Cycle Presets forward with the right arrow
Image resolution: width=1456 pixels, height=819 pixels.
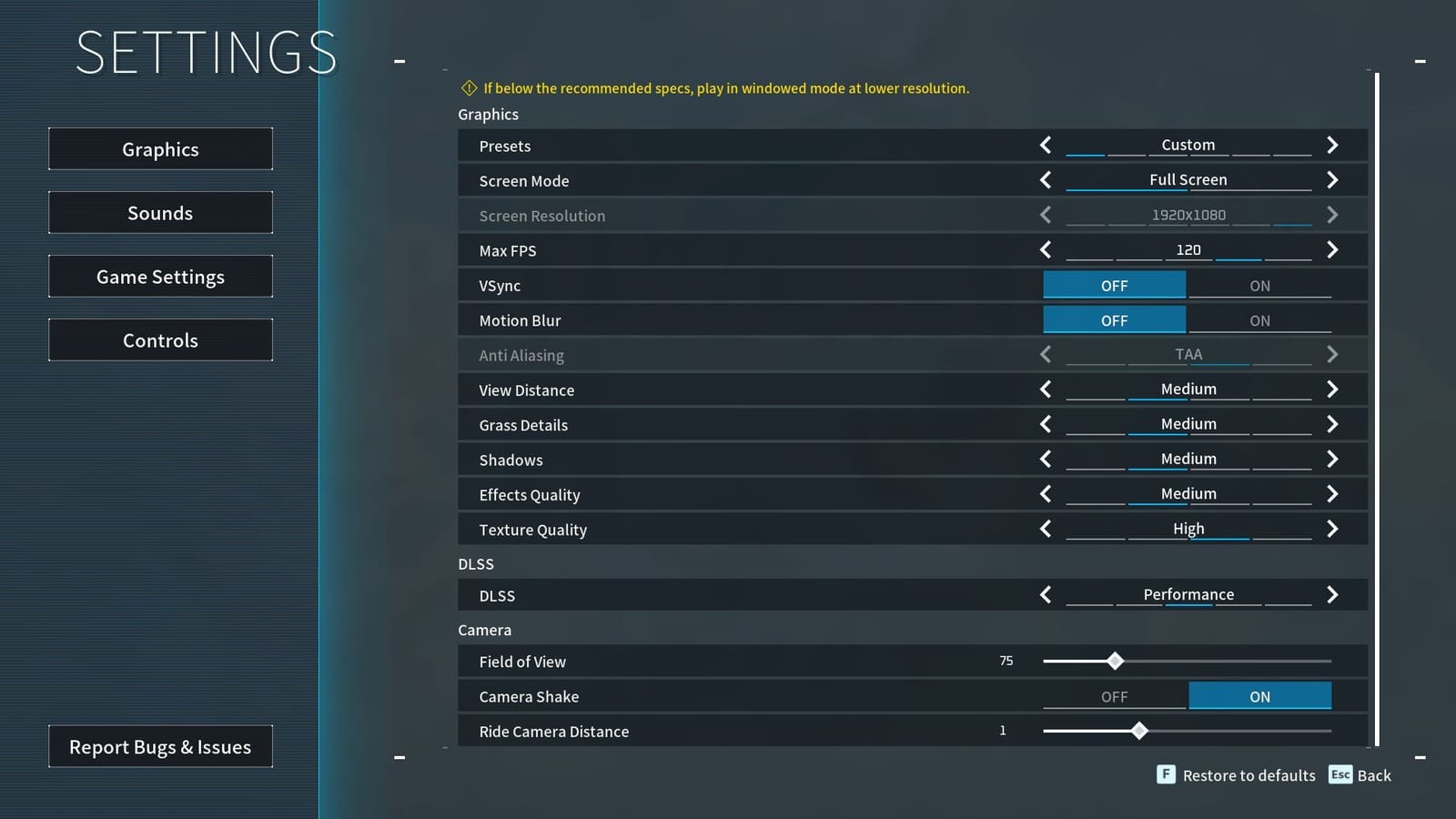1332,145
